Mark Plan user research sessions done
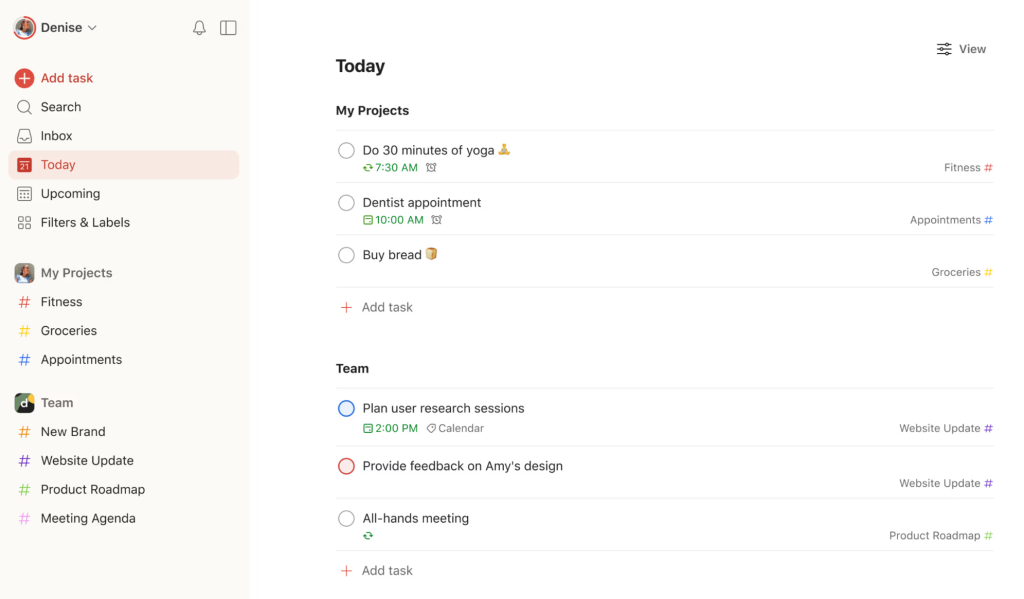Image resolution: width=1024 pixels, height=599 pixels. (346, 408)
